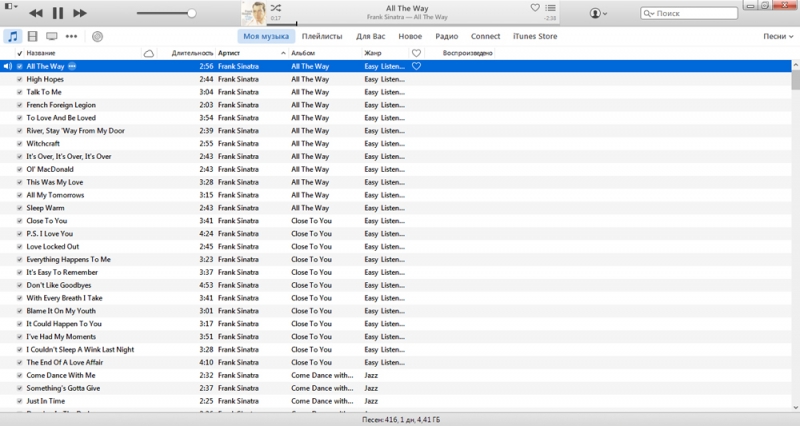Image resolution: width=800 pixels, height=426 pixels.
Task: Click the heart column header icon
Action: [416, 53]
